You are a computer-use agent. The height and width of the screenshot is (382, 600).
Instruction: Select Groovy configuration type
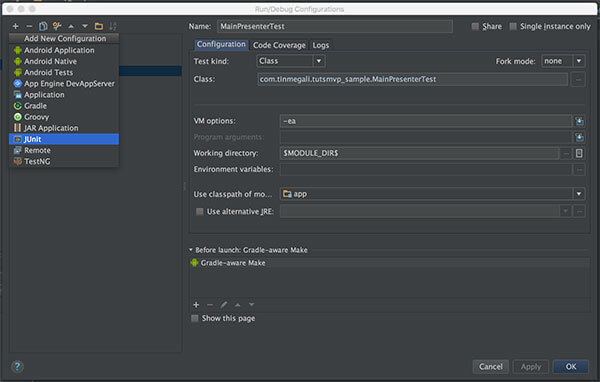[x=64, y=117]
